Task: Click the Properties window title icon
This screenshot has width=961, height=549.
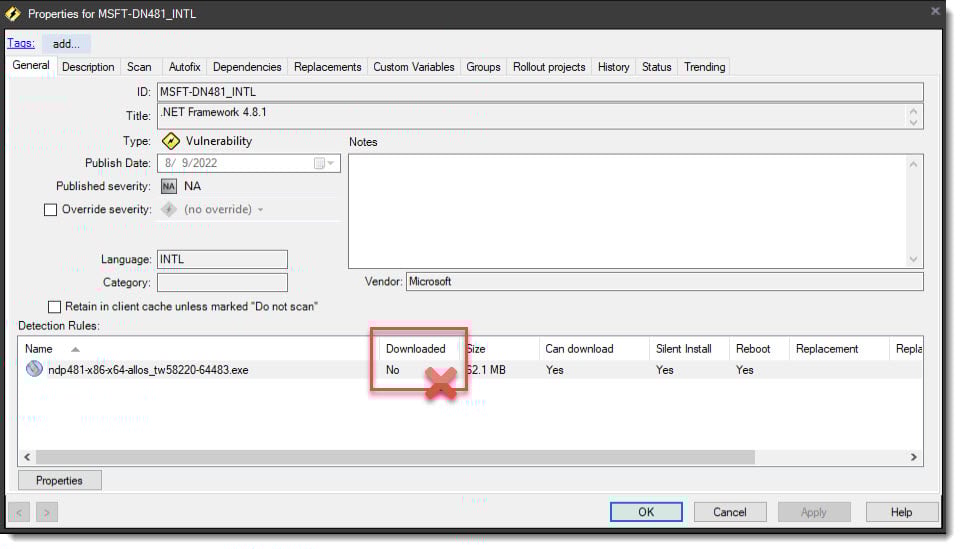Action: [13, 14]
